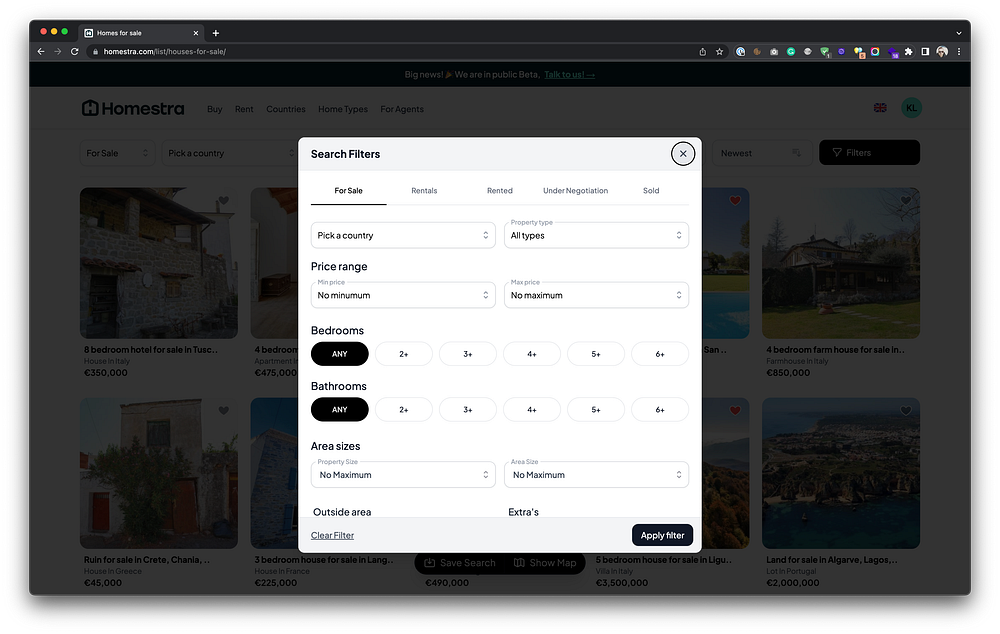This screenshot has width=1000, height=634.
Task: Open the English language flag selector
Action: (x=879, y=108)
